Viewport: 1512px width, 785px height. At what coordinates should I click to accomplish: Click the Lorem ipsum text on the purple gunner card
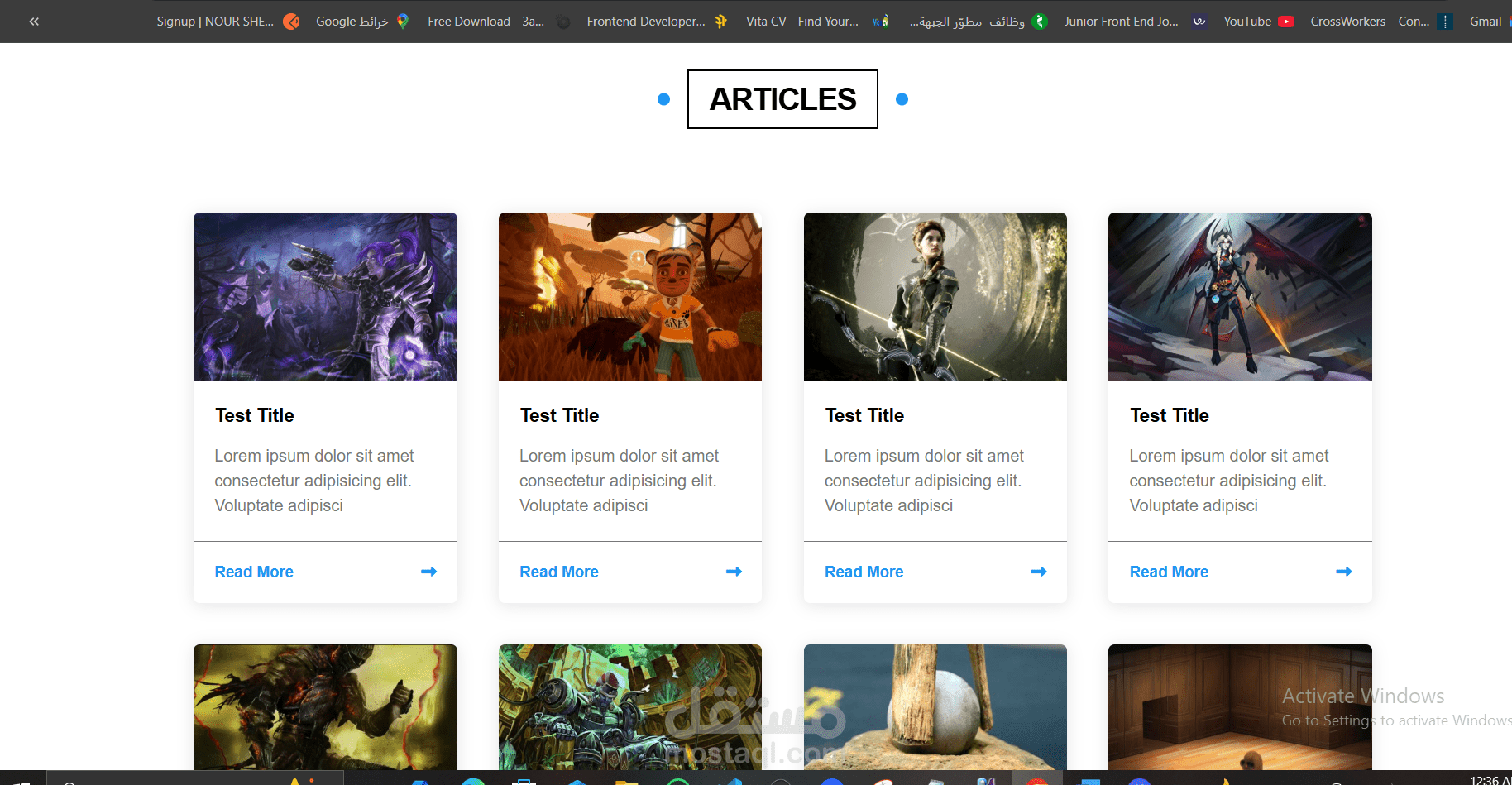[314, 481]
